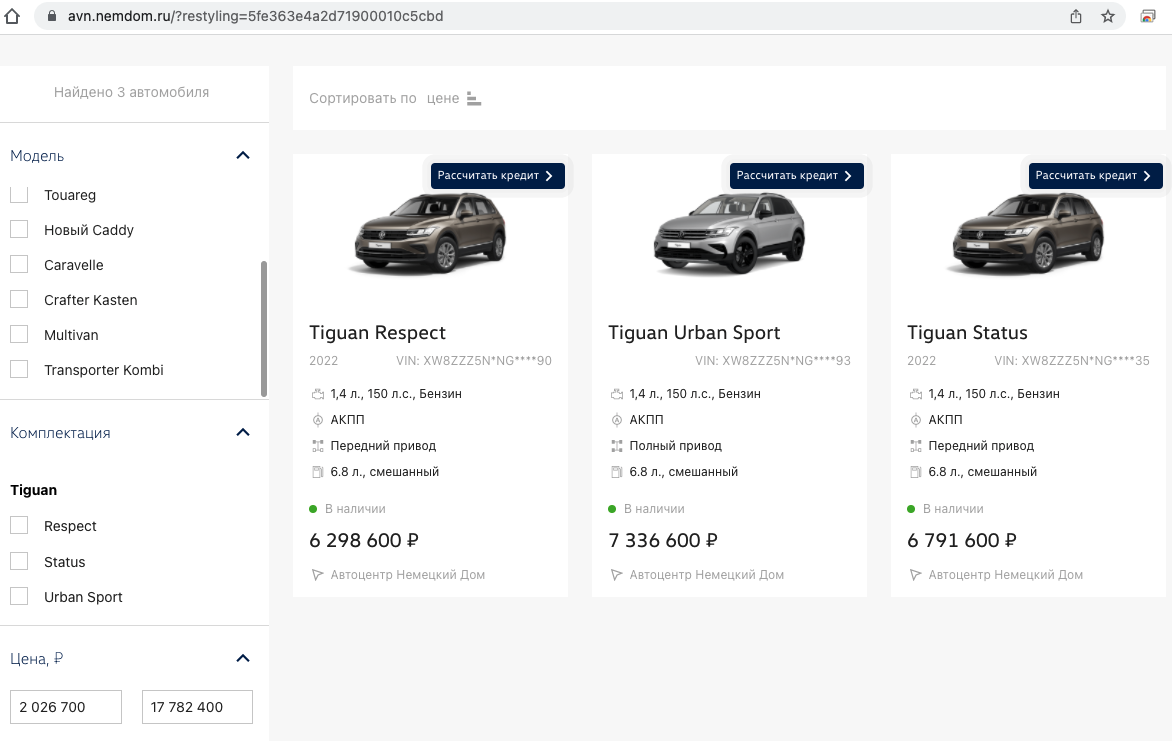This screenshot has width=1172, height=741.
Task: Open the browser home page icon
Action: pos(12,16)
